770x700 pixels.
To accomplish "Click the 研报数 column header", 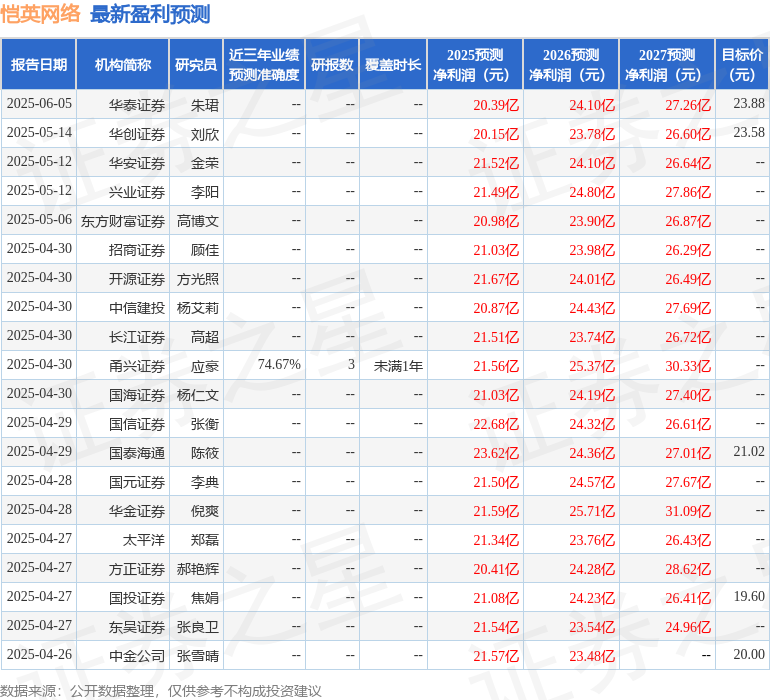I will [332, 65].
